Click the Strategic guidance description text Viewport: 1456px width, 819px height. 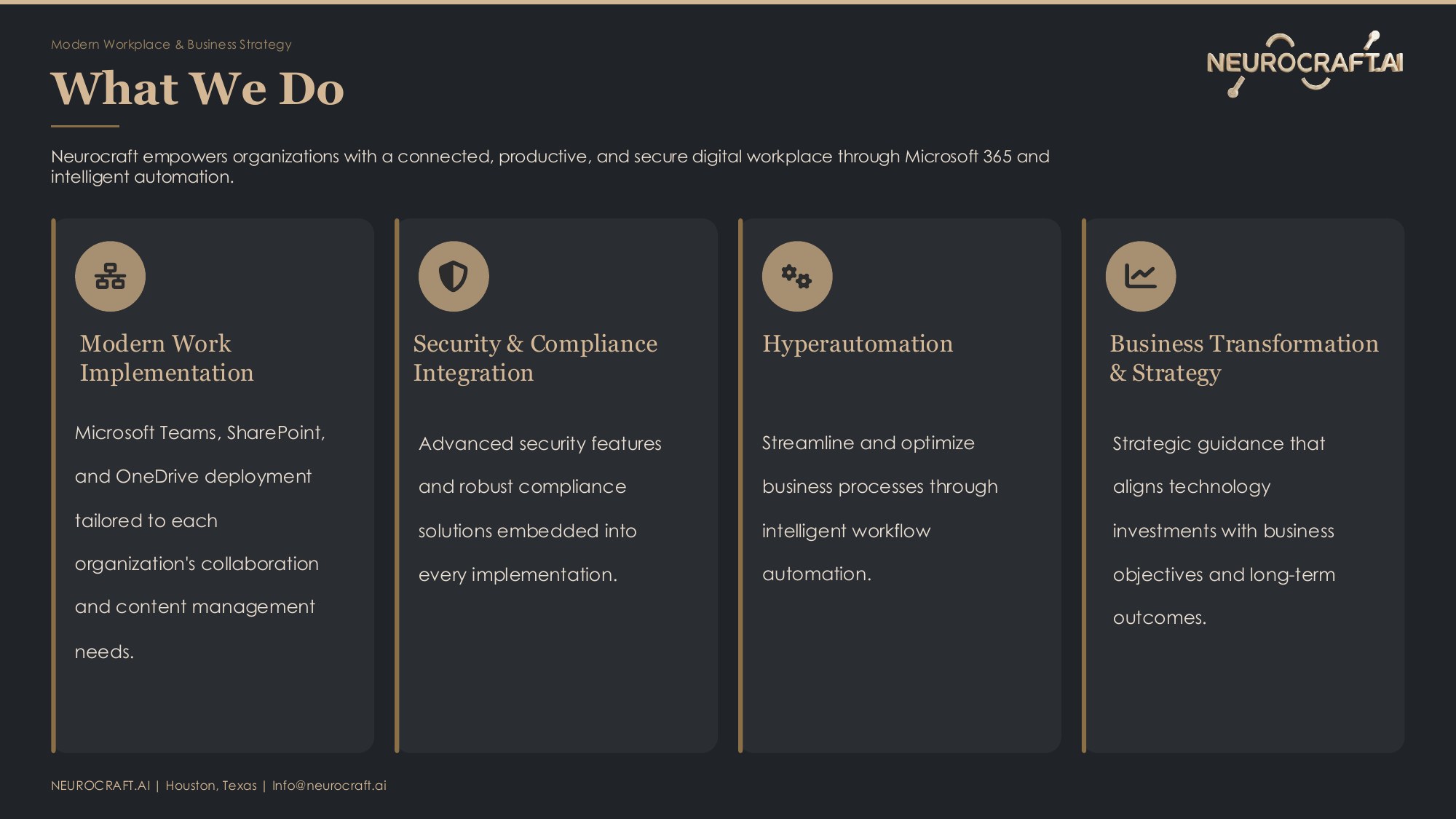1224,530
